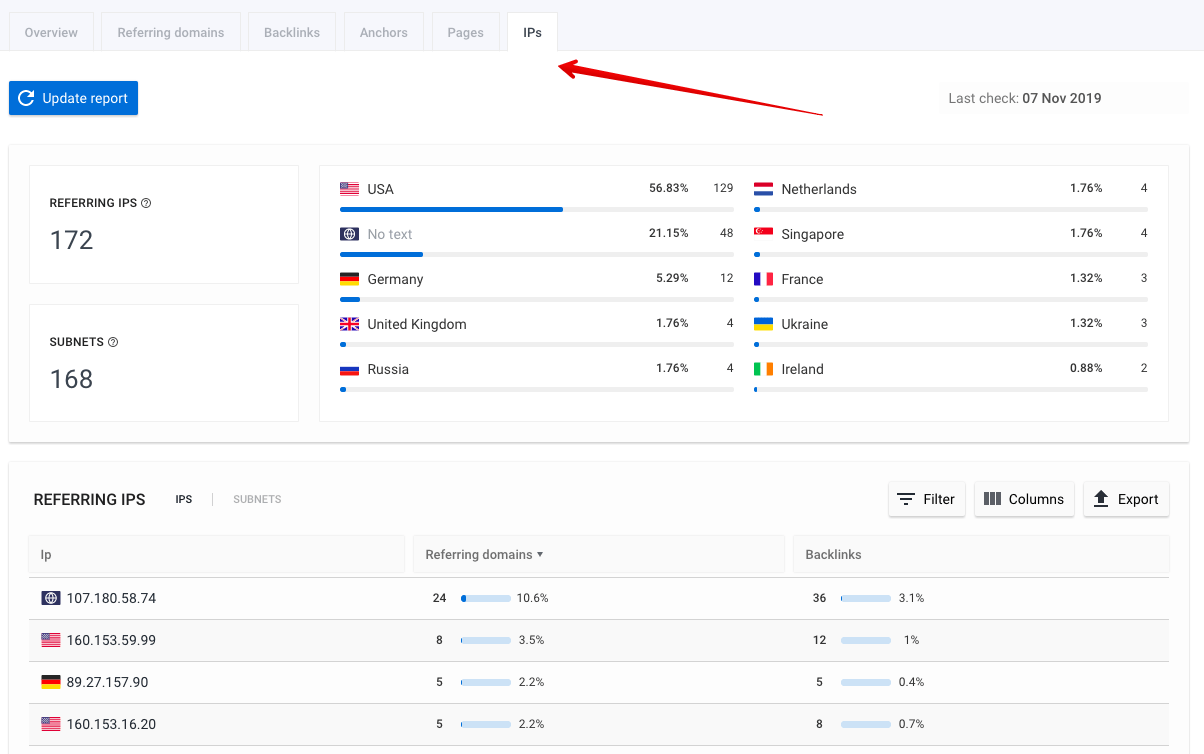Select IP address 160.153.16.20
The height and width of the screenshot is (754, 1204).
pos(111,724)
